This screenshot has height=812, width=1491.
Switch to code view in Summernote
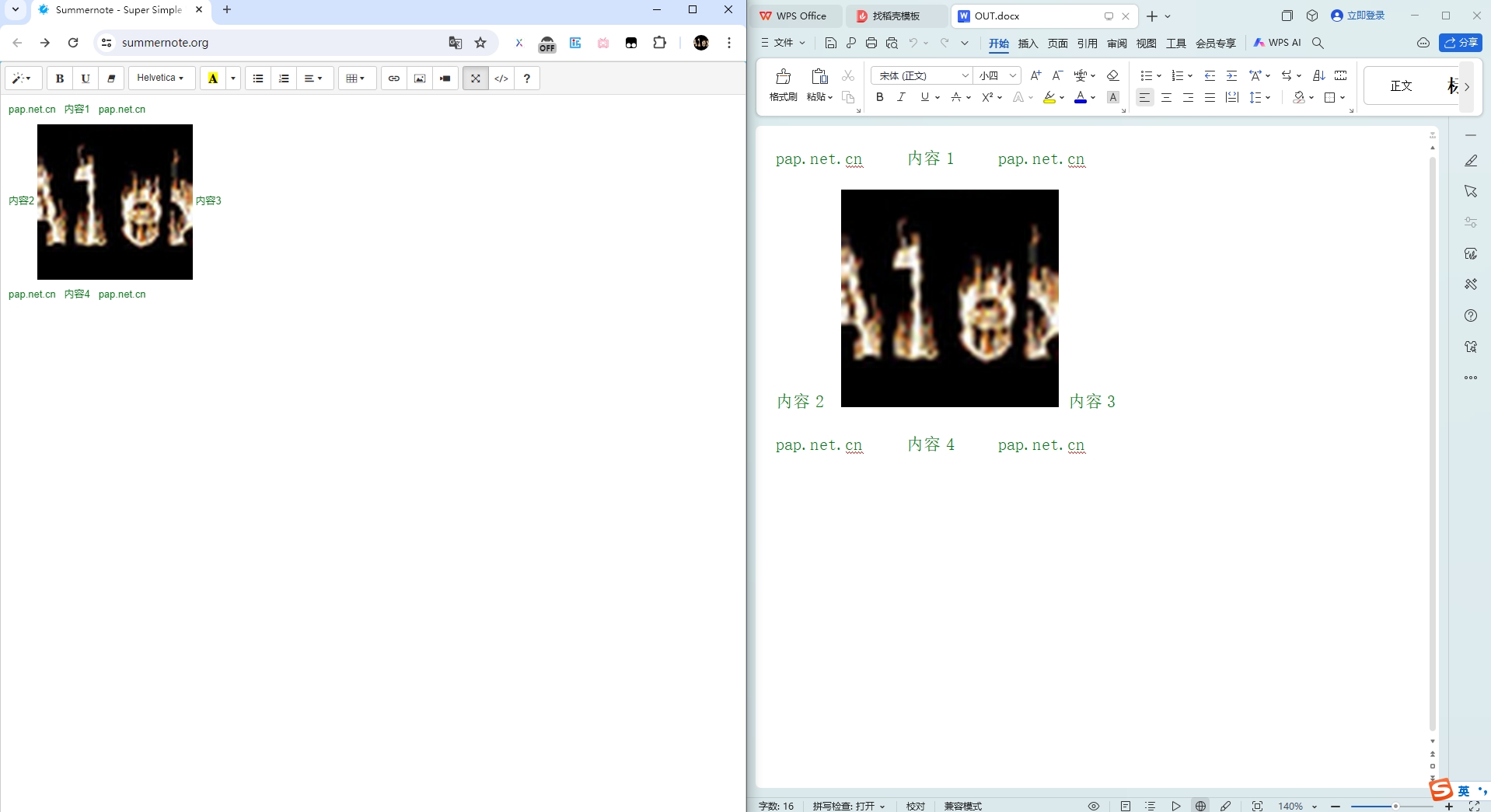tap(501, 78)
